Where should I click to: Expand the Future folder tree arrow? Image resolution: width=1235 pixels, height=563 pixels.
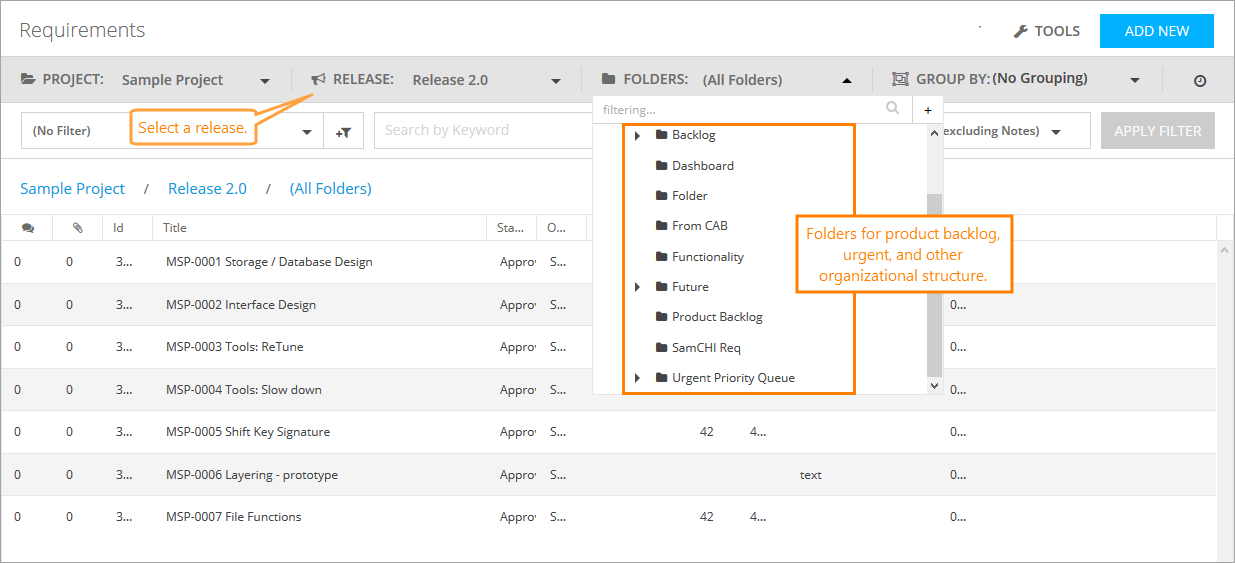[x=638, y=287]
